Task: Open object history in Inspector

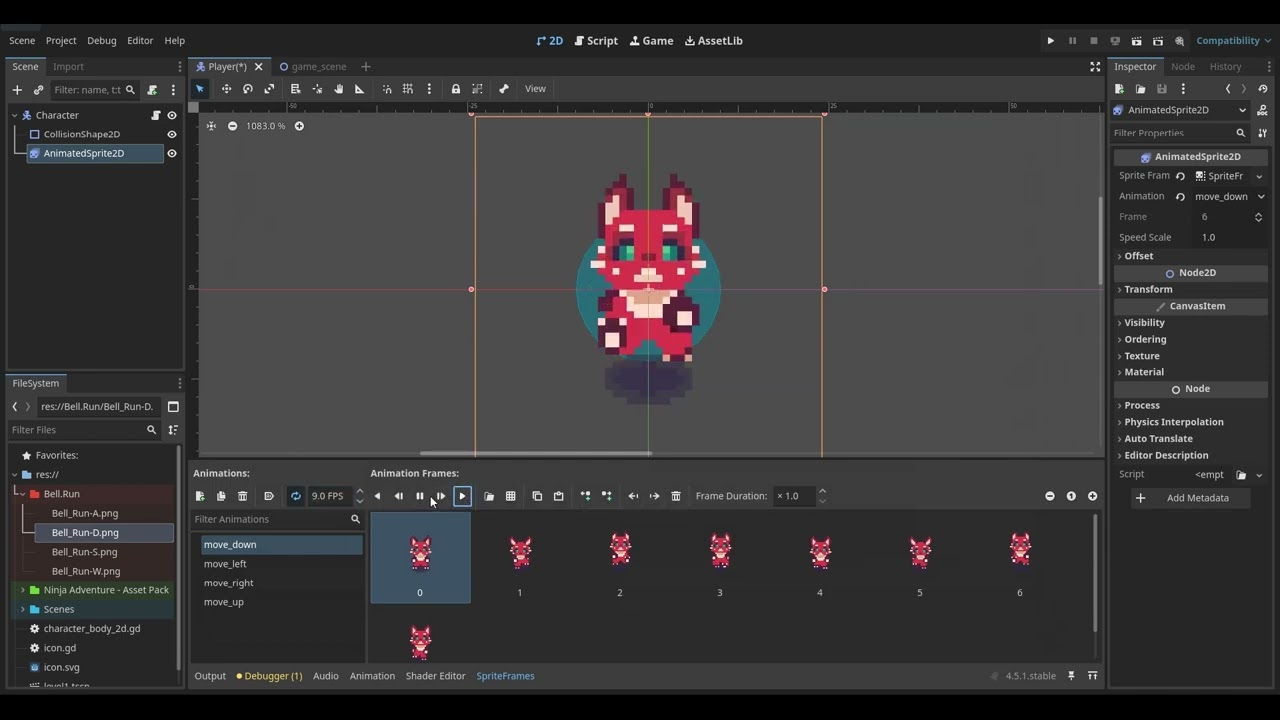Action: [x=1263, y=89]
